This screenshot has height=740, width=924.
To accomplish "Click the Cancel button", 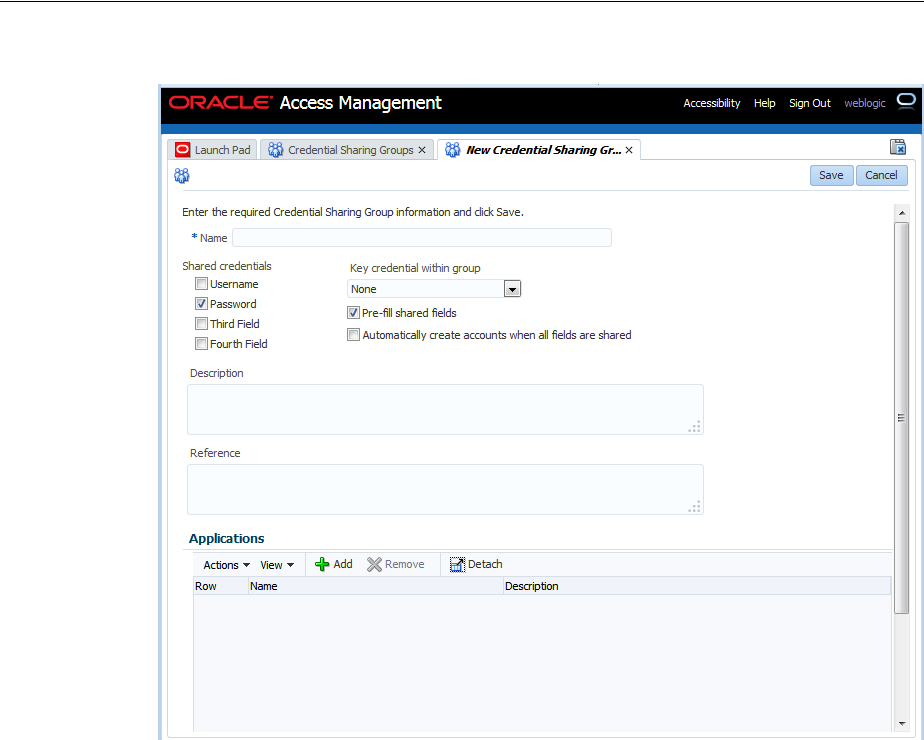I will [882, 176].
